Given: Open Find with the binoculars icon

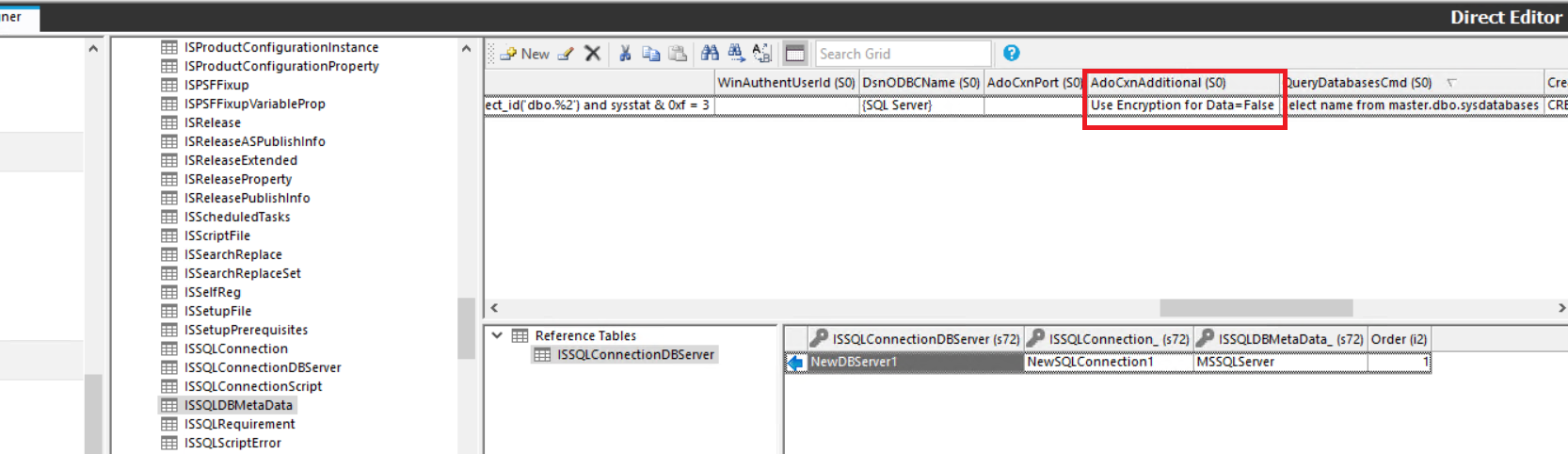Looking at the screenshot, I should (x=710, y=54).
